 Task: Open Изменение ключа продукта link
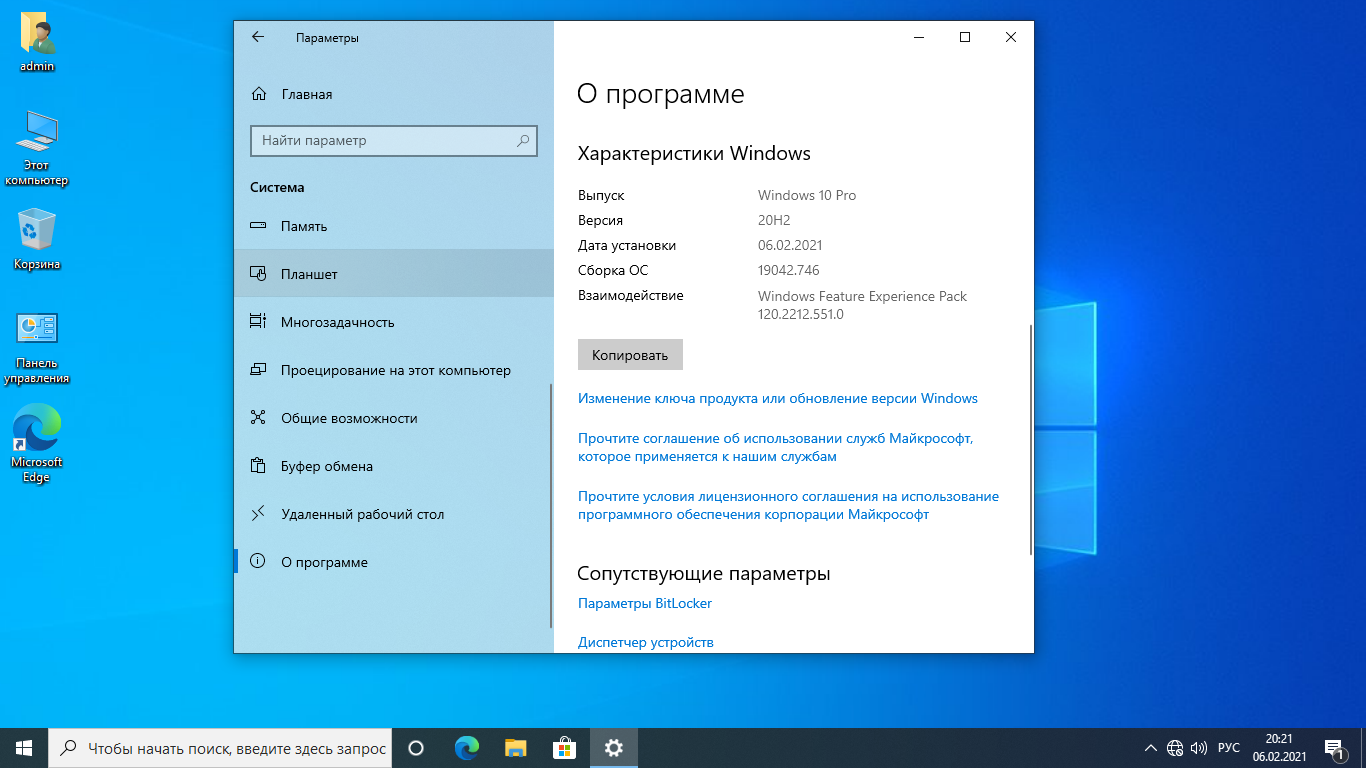(778, 398)
